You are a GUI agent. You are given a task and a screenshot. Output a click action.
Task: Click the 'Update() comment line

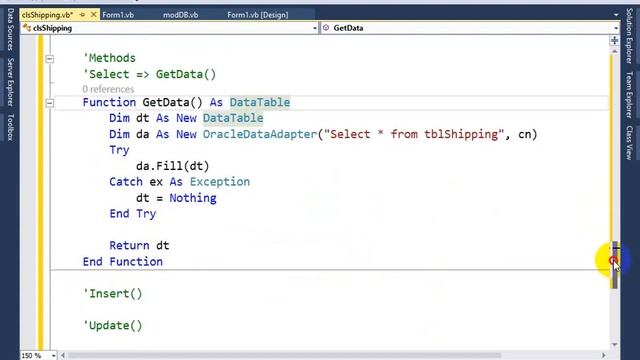pos(112,325)
